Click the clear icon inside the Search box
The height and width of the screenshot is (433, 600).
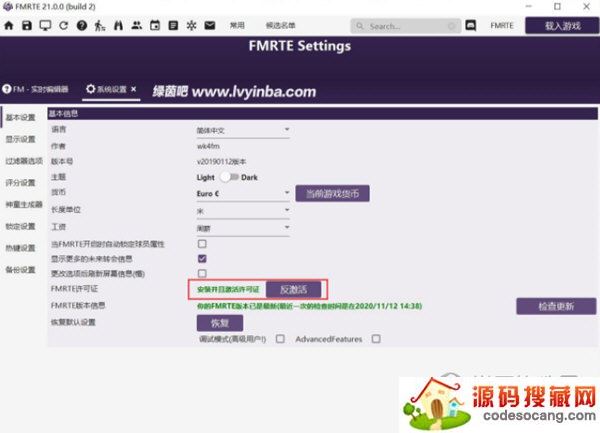452,26
